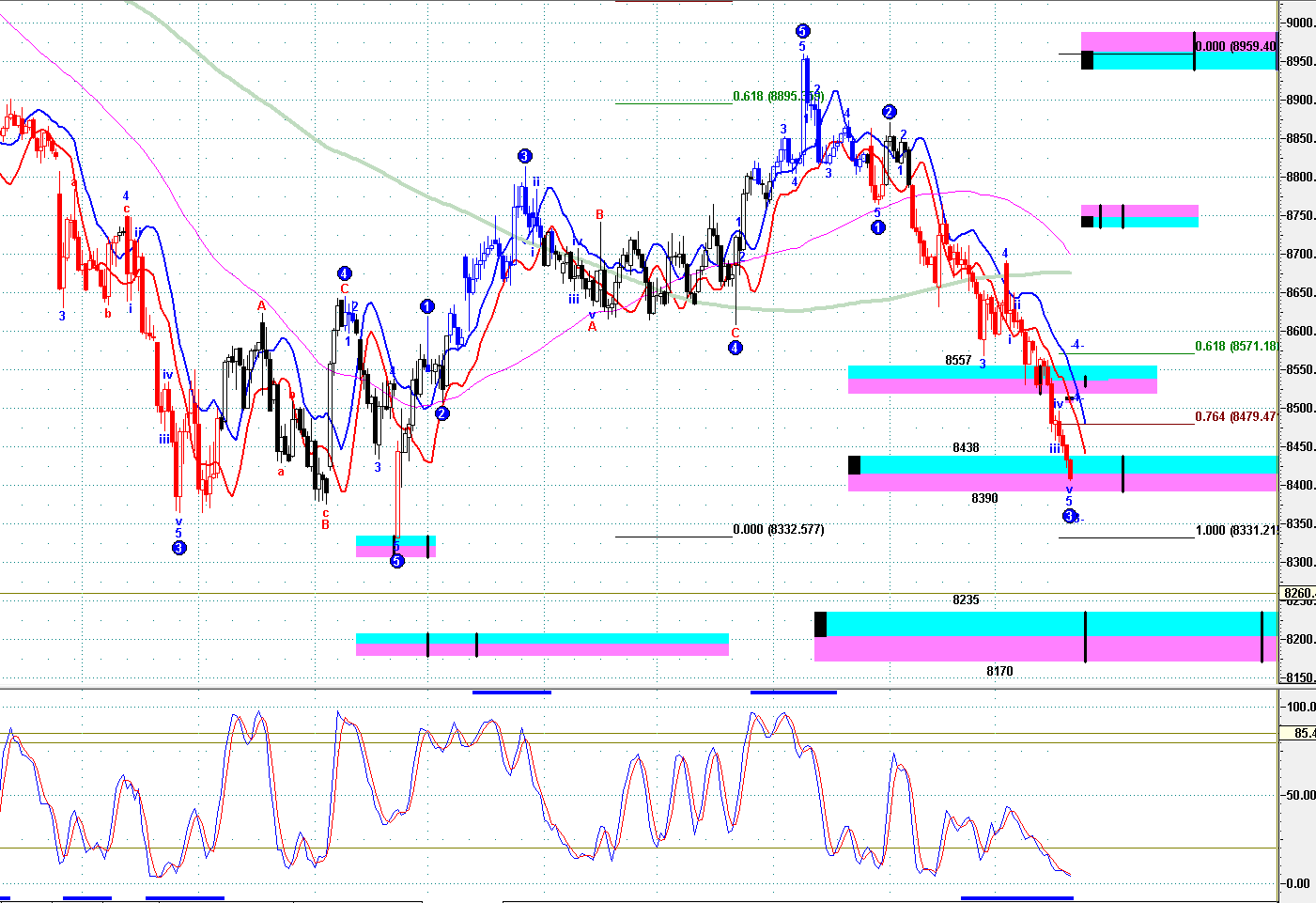The height and width of the screenshot is (903, 1316).
Task: Click black square handle beside the 8438 zone
Action: pyautogui.click(x=854, y=464)
